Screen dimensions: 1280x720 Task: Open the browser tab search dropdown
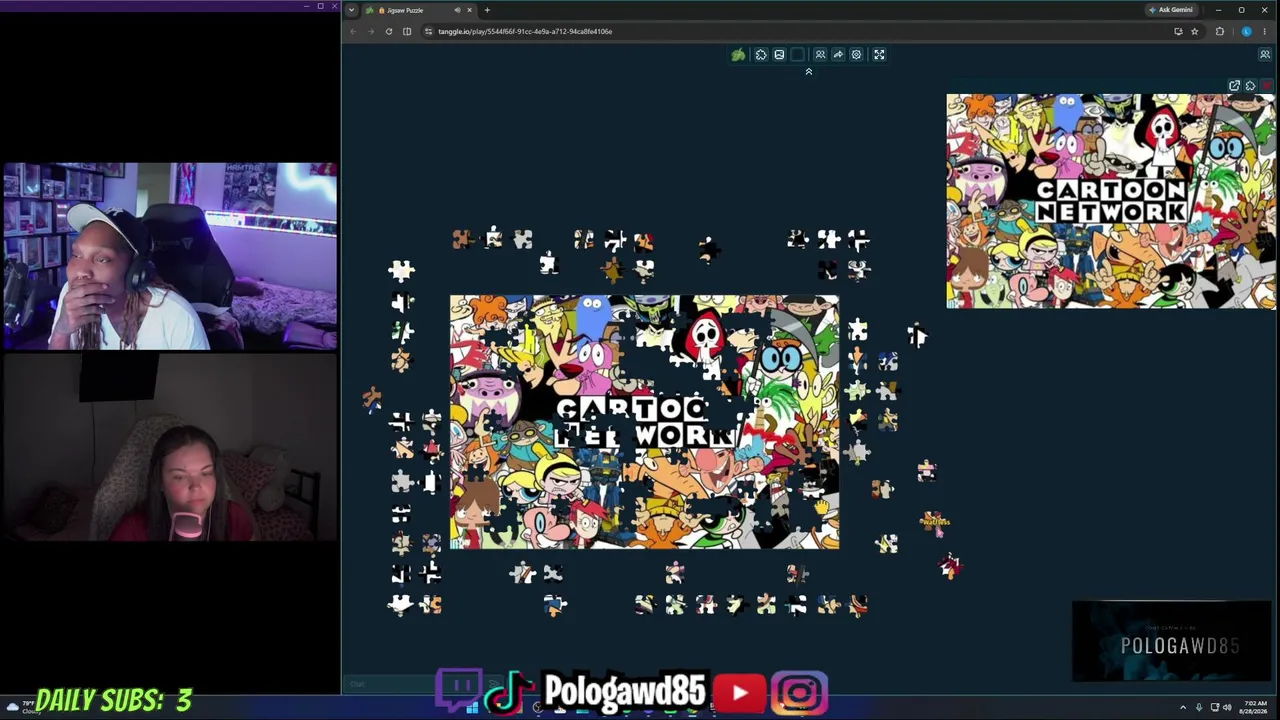pos(351,10)
